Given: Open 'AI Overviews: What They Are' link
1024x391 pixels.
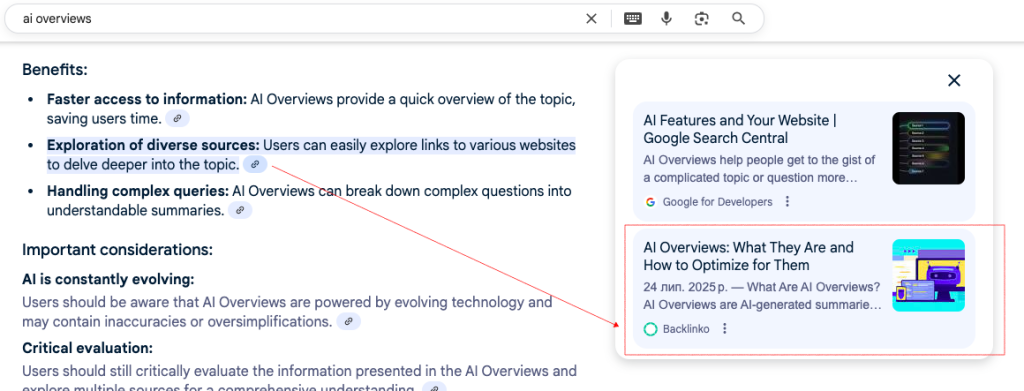Looking at the screenshot, I should point(748,257).
